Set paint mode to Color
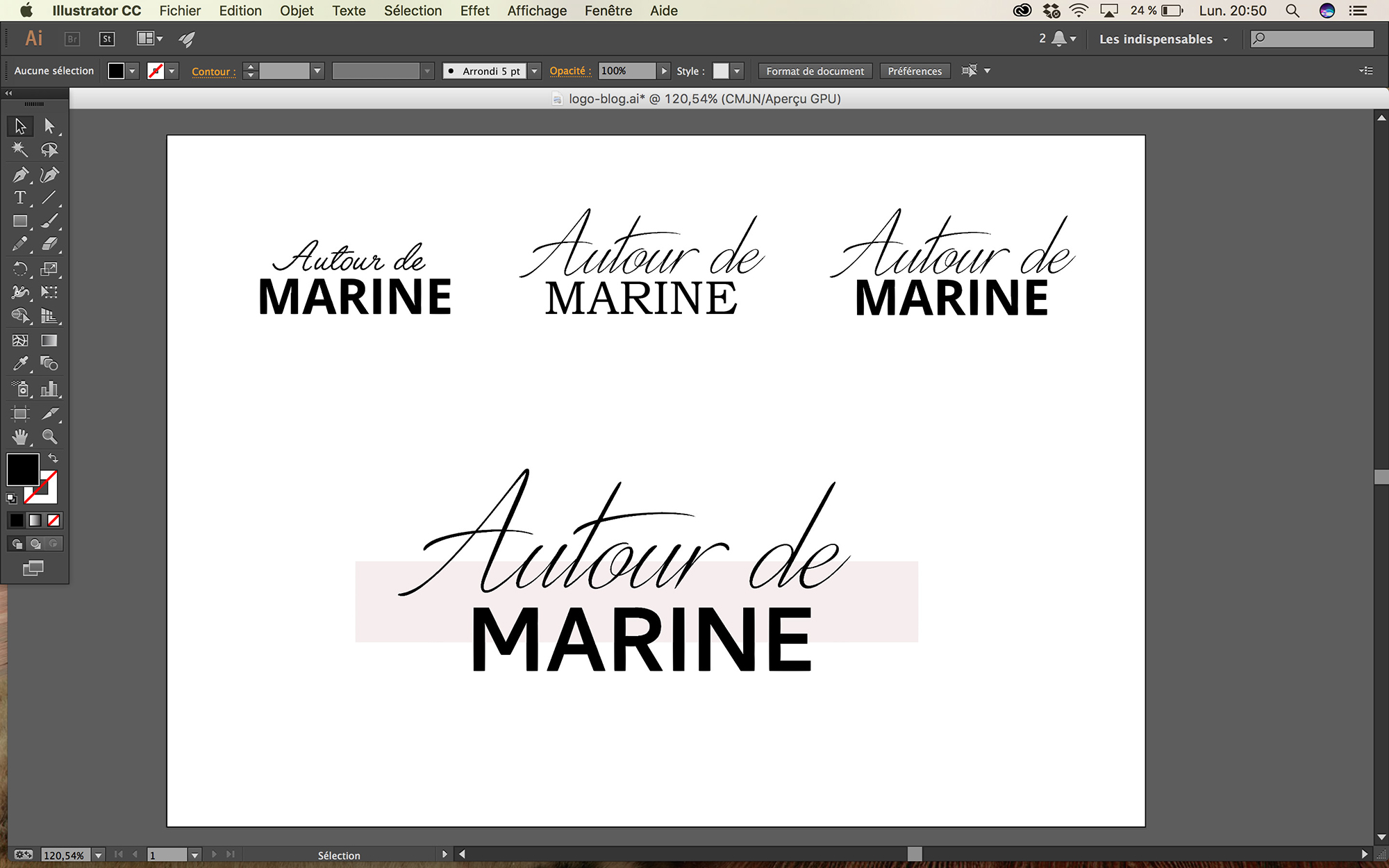The image size is (1389, 868). click(x=16, y=520)
